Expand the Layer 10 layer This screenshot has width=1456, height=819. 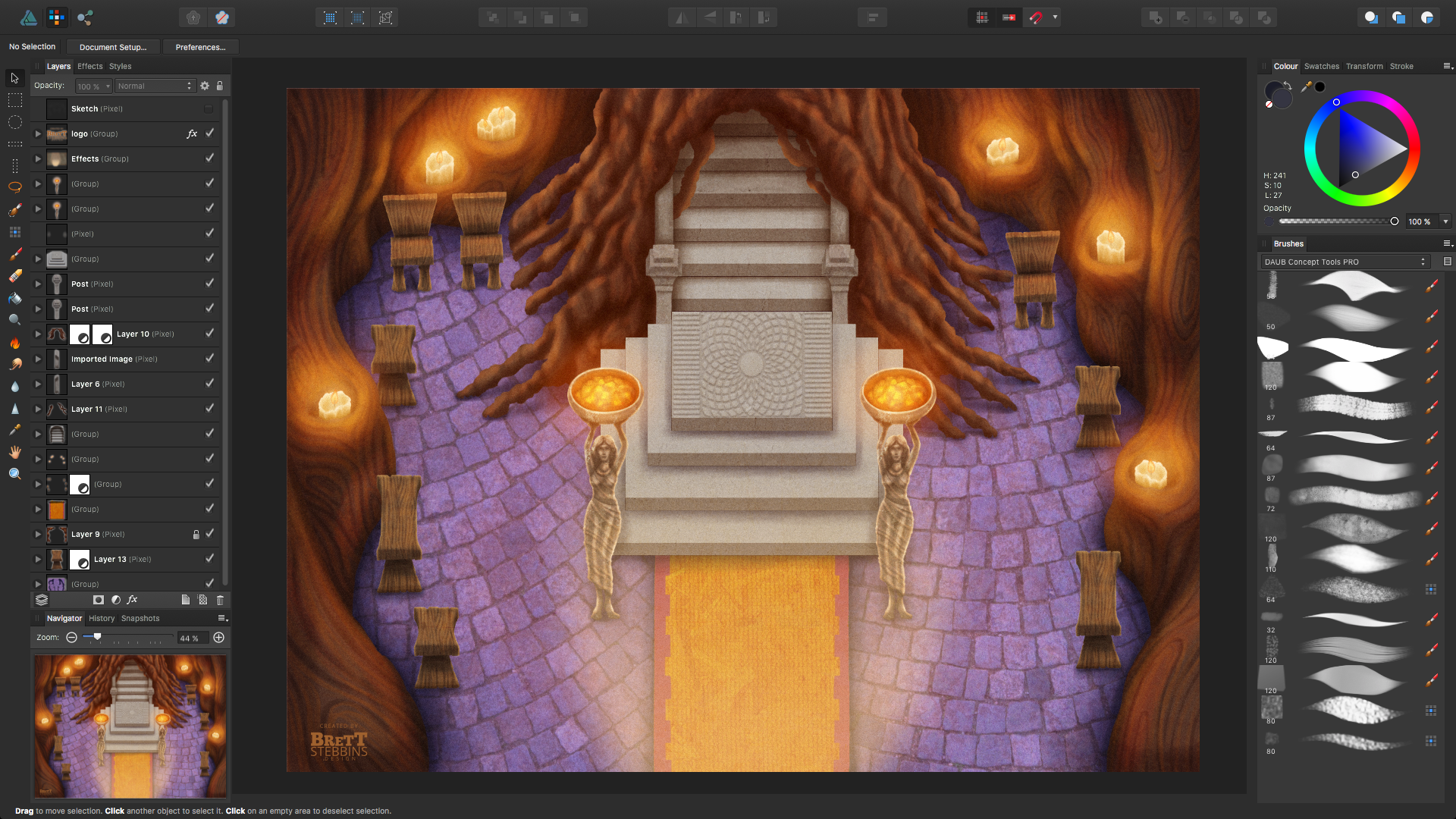[x=38, y=334]
